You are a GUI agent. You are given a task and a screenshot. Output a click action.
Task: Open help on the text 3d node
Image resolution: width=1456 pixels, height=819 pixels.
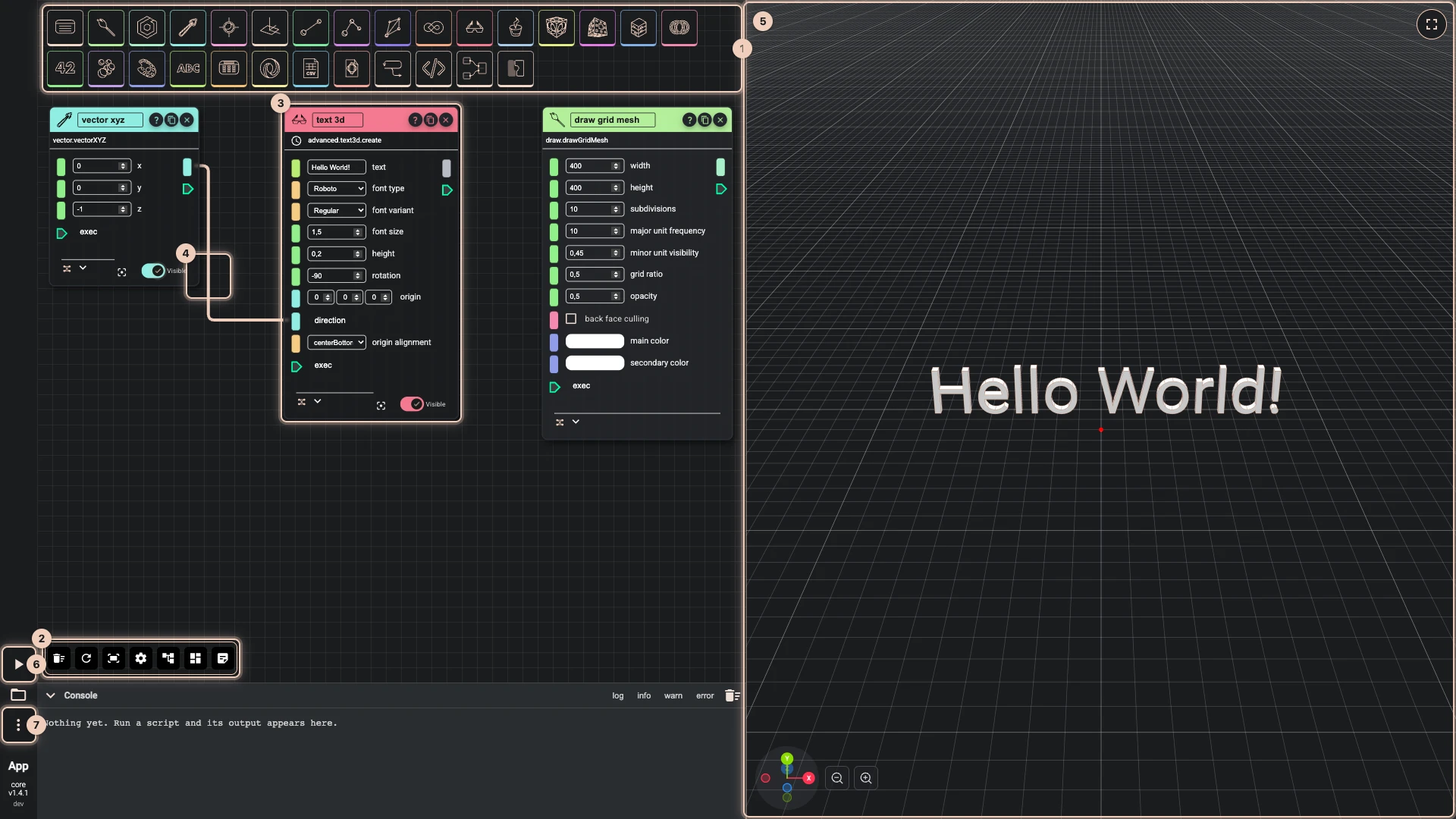pos(415,120)
